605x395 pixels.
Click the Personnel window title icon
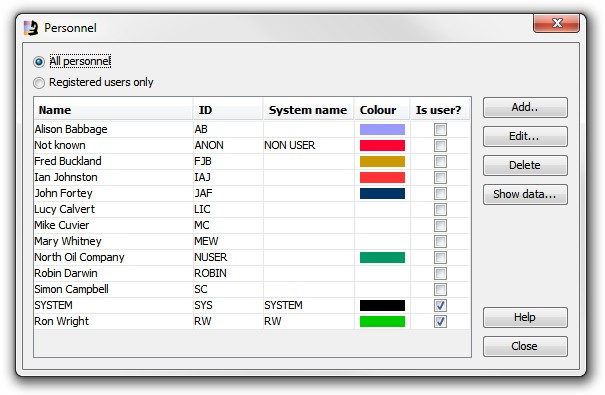pos(31,28)
